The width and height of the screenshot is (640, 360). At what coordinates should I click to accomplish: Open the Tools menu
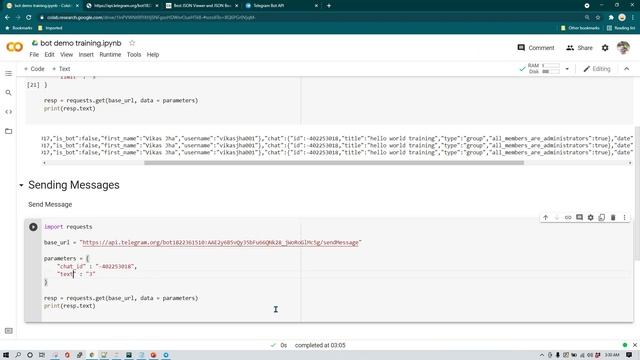click(x=134, y=55)
